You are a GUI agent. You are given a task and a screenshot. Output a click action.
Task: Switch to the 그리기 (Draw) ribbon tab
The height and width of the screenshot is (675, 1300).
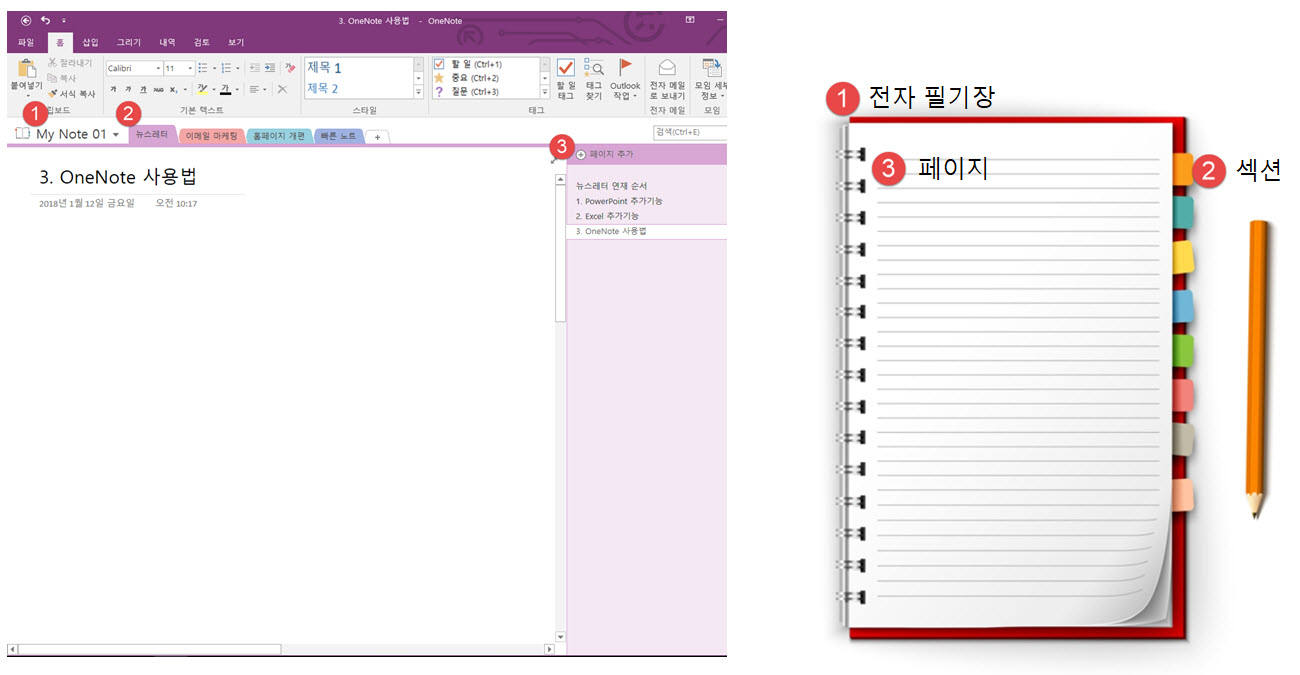129,42
